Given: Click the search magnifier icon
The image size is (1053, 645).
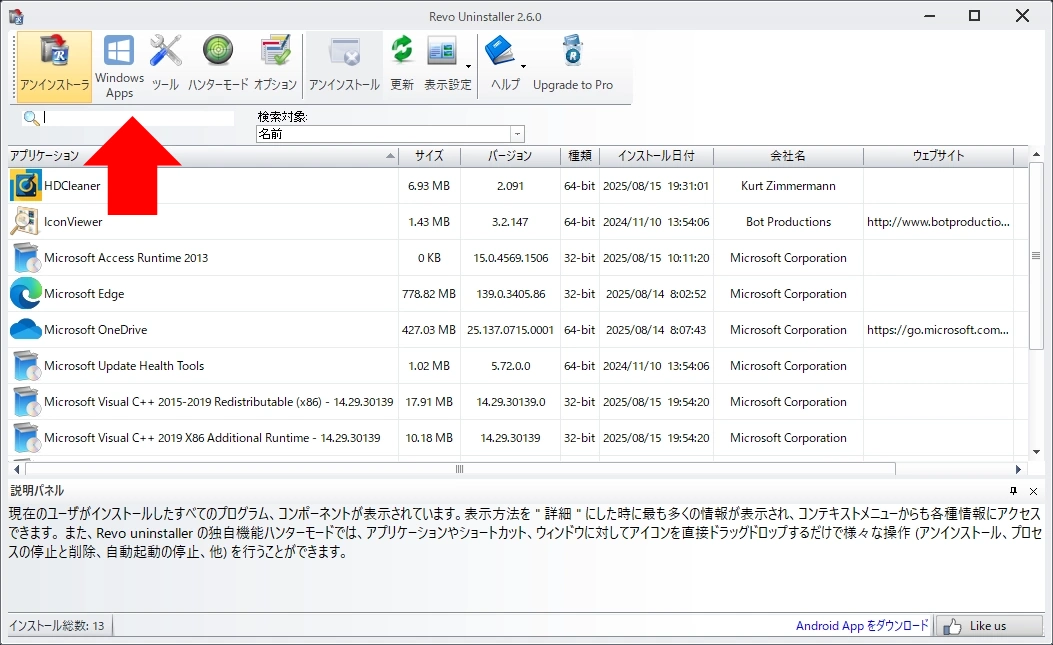Looking at the screenshot, I should click(x=31, y=118).
